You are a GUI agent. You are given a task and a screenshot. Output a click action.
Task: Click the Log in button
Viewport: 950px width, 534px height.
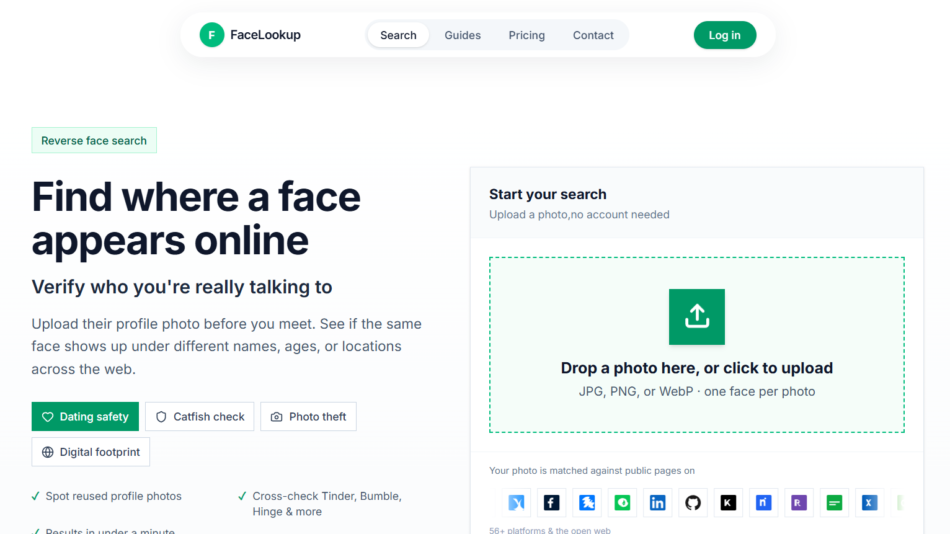coord(725,35)
